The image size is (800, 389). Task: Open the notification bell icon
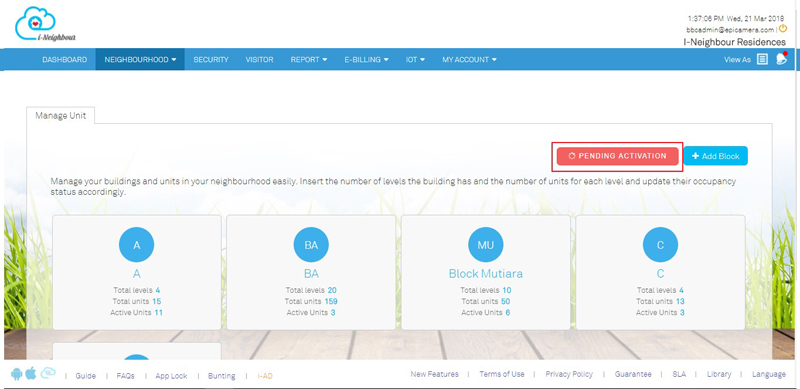pos(781,59)
